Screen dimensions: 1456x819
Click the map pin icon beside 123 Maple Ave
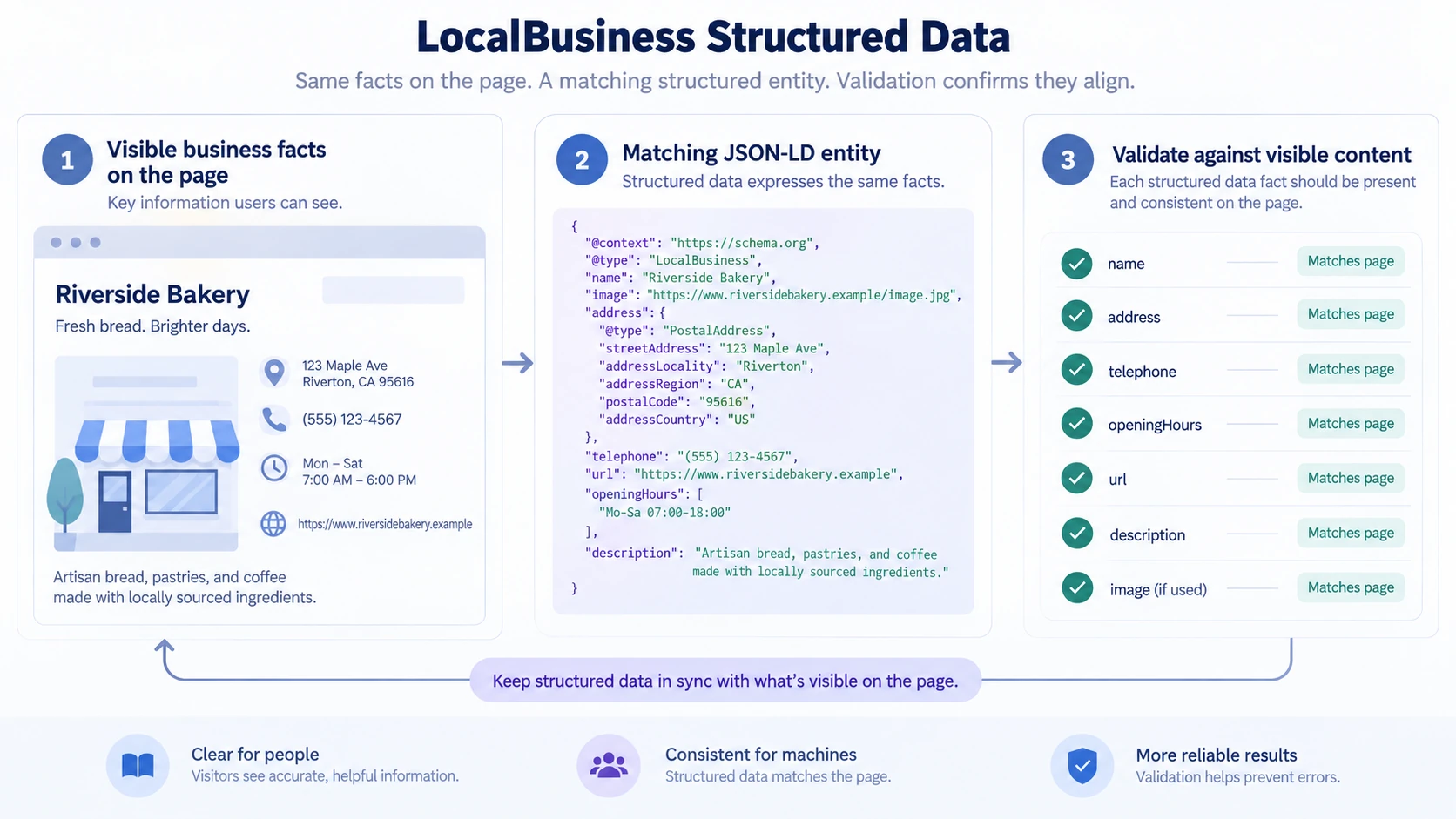[x=274, y=373]
